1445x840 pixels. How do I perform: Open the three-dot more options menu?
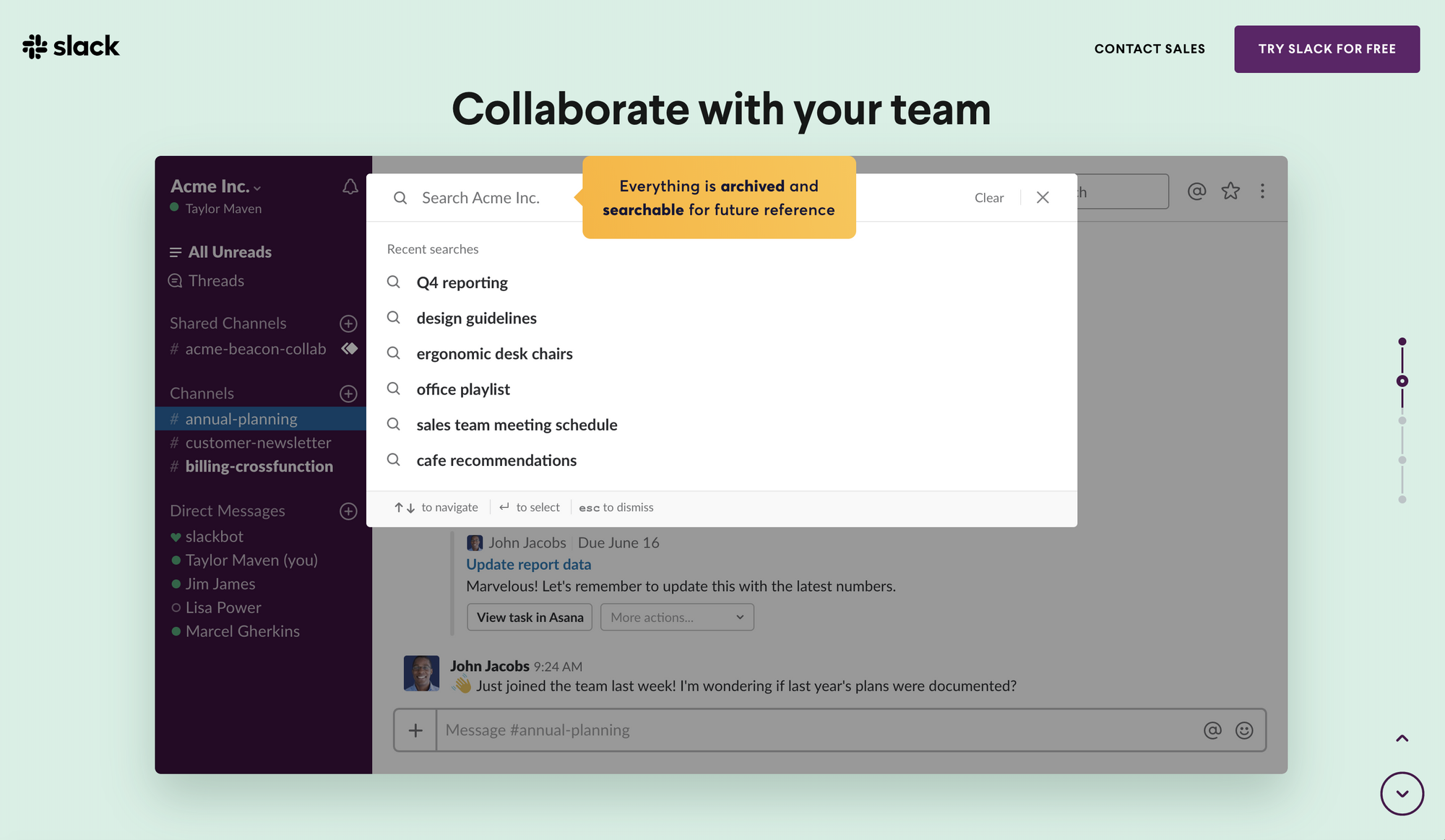coord(1262,191)
